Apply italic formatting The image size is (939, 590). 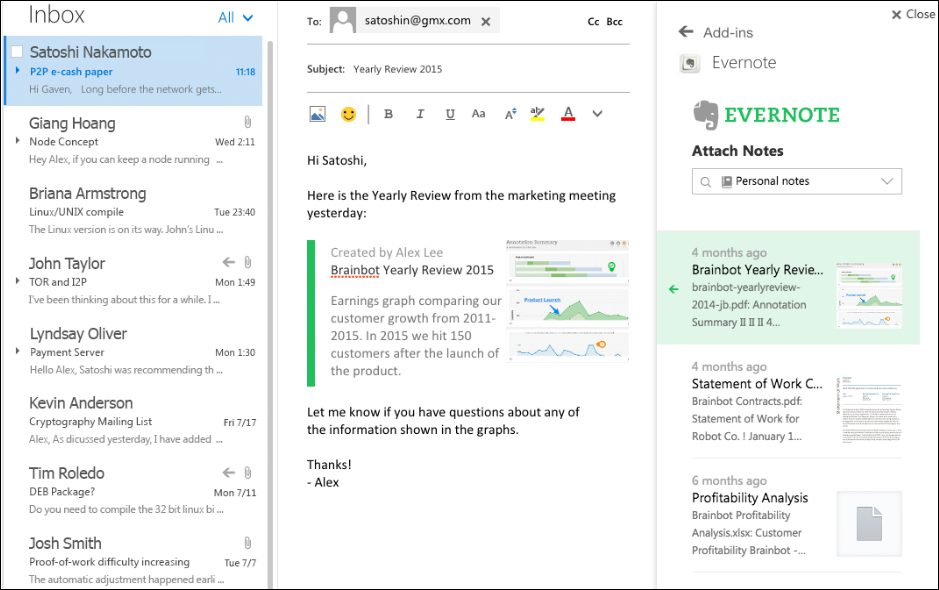click(x=419, y=113)
